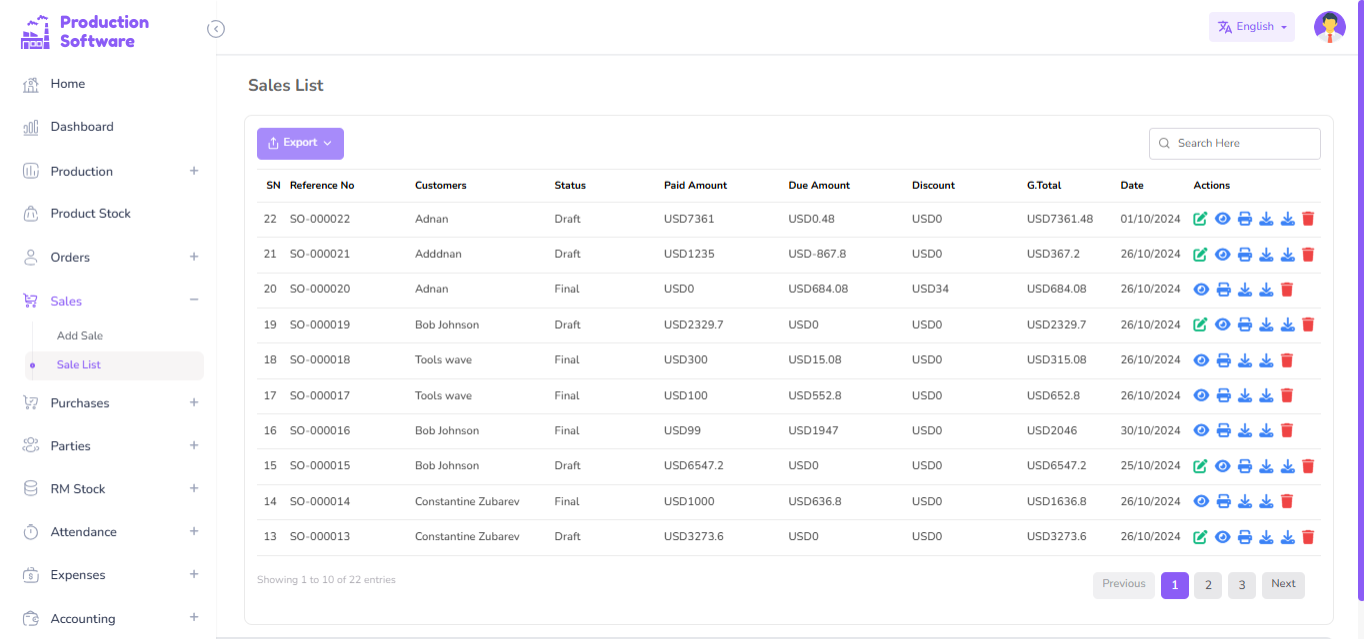Show details of SO-000016 using the eye icon

(1200, 430)
